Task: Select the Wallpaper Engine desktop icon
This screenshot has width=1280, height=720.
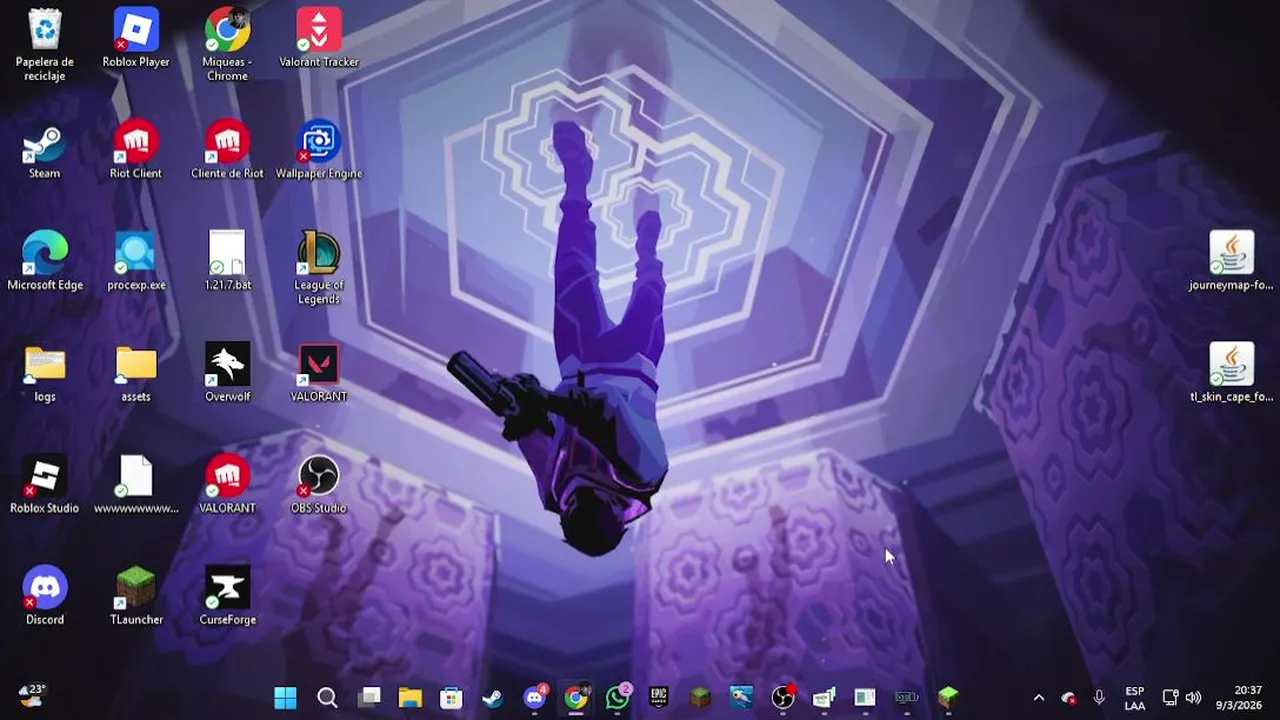Action: click(x=319, y=150)
